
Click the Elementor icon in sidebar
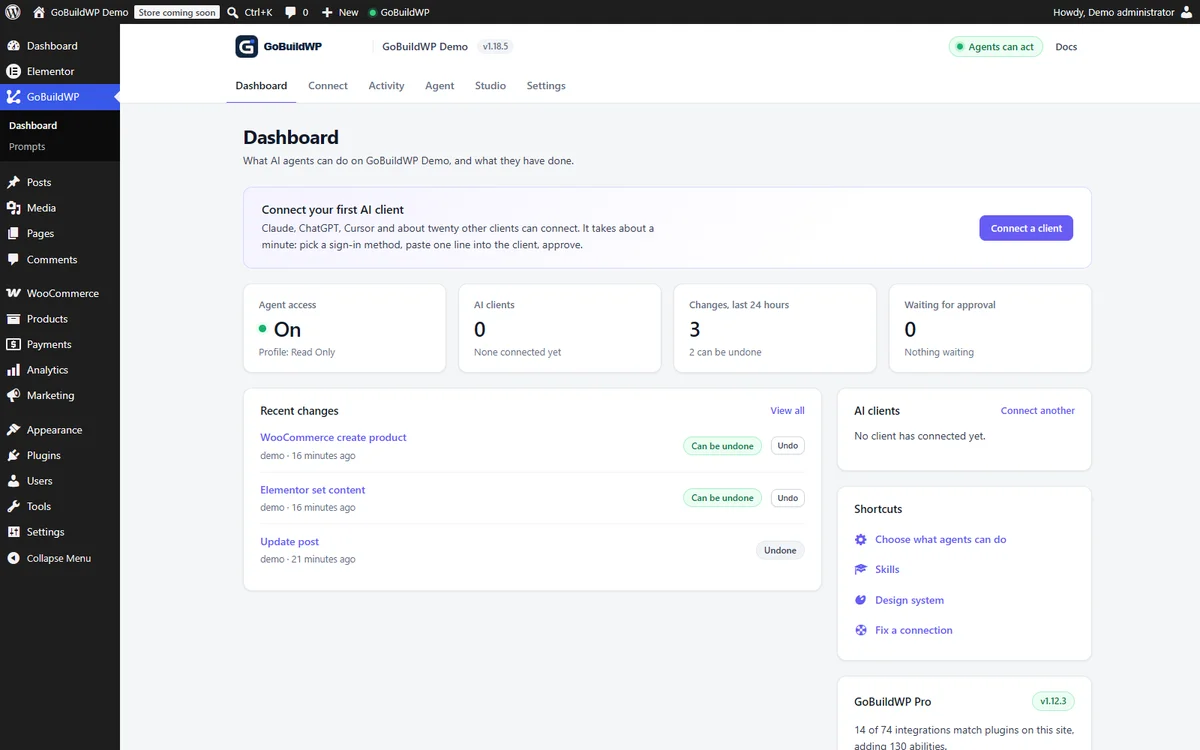[x=13, y=71]
